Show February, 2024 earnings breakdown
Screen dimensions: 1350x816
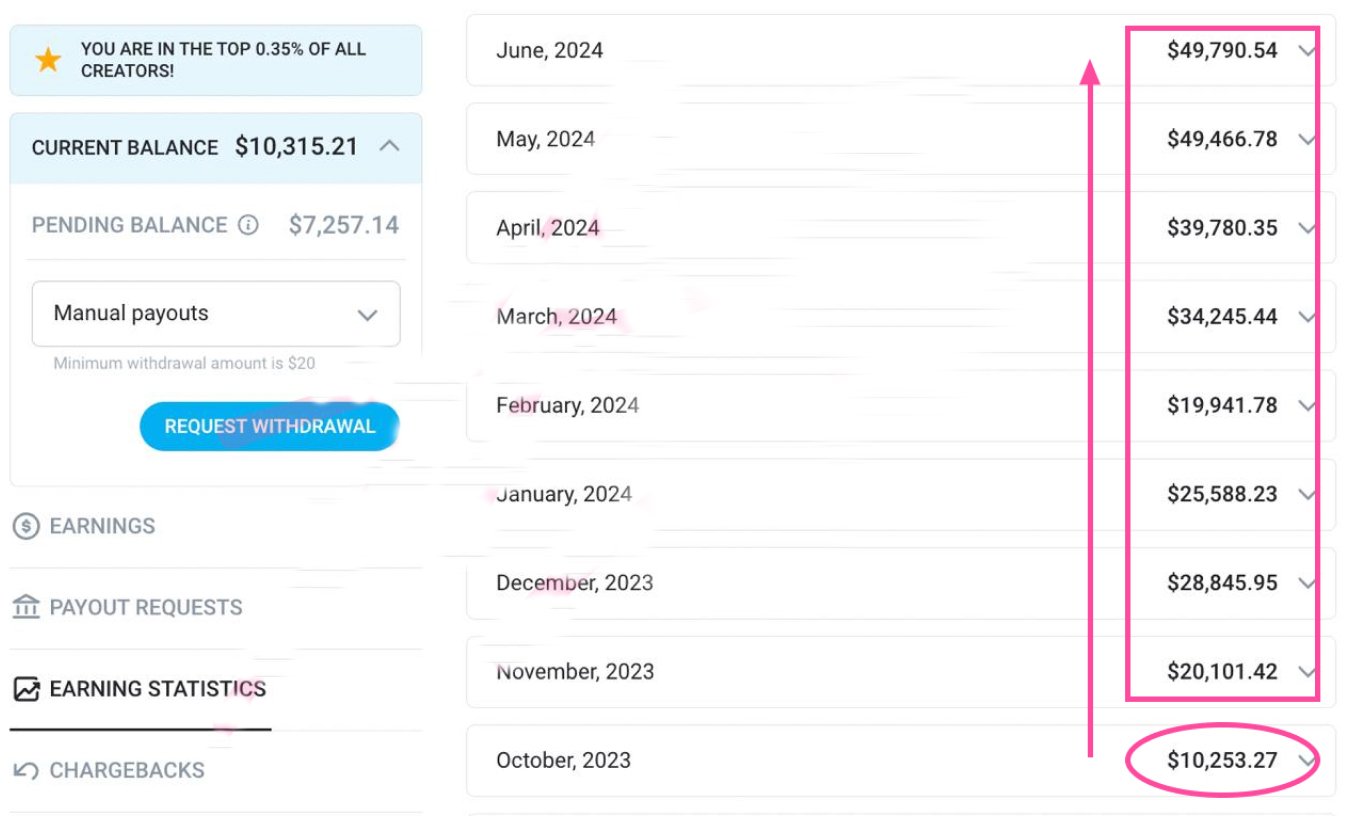(x=1306, y=406)
